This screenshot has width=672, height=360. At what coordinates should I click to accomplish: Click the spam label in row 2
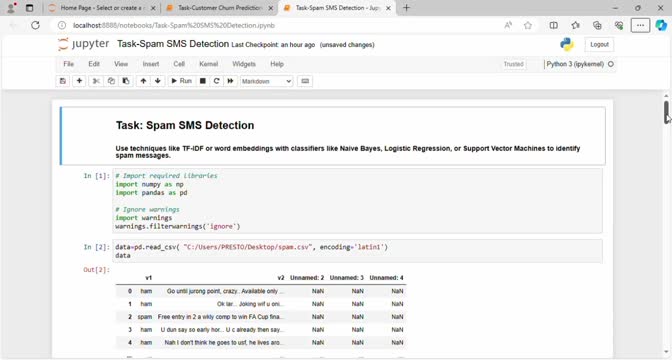[145, 317]
